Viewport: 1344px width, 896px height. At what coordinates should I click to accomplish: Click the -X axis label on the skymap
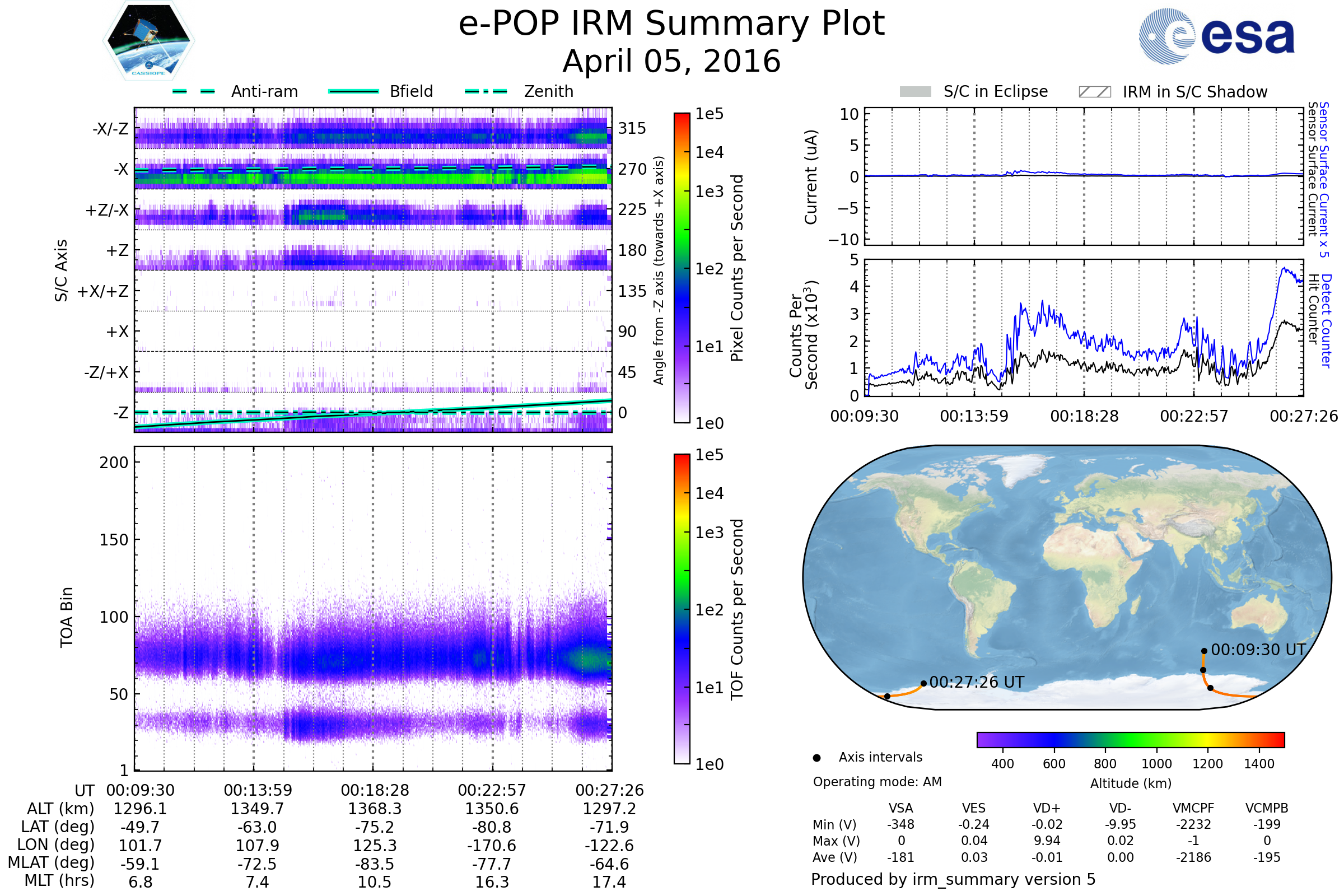tap(120, 169)
